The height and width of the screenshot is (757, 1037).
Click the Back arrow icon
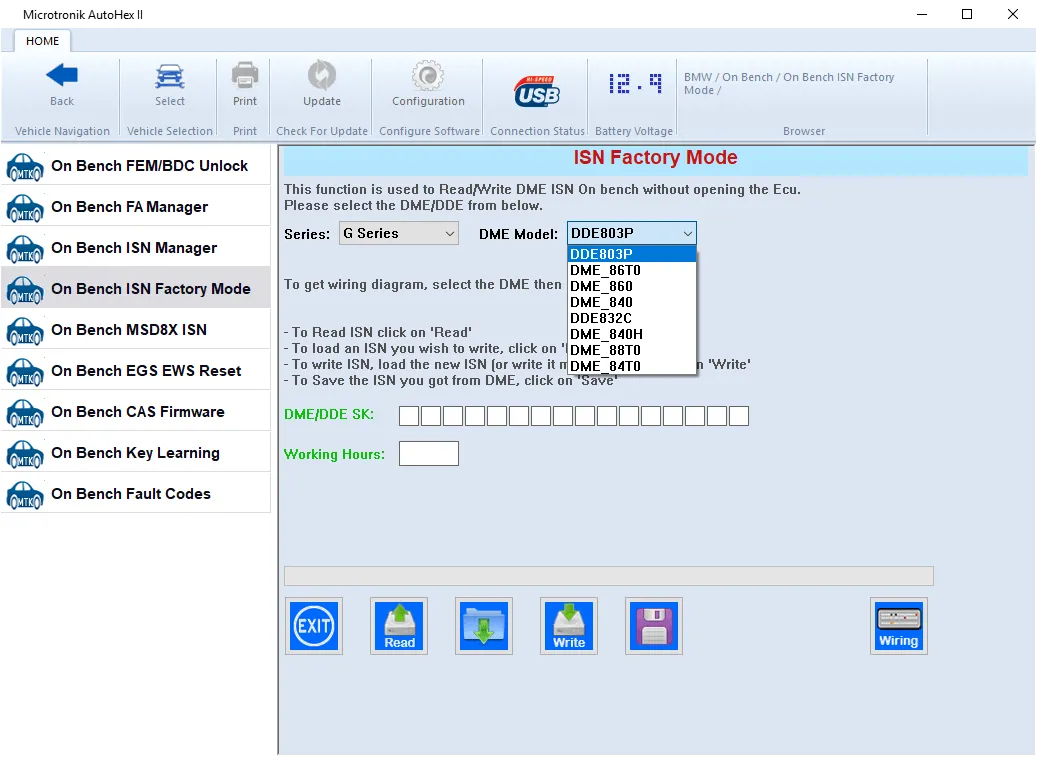point(62,75)
